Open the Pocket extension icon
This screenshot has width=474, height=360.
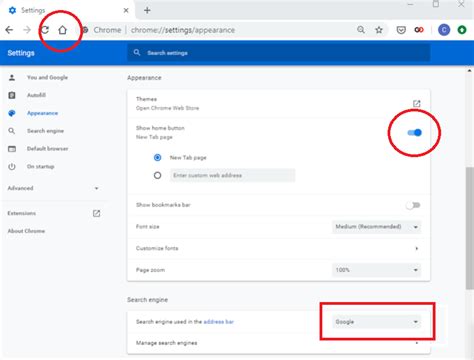pyautogui.click(x=401, y=30)
